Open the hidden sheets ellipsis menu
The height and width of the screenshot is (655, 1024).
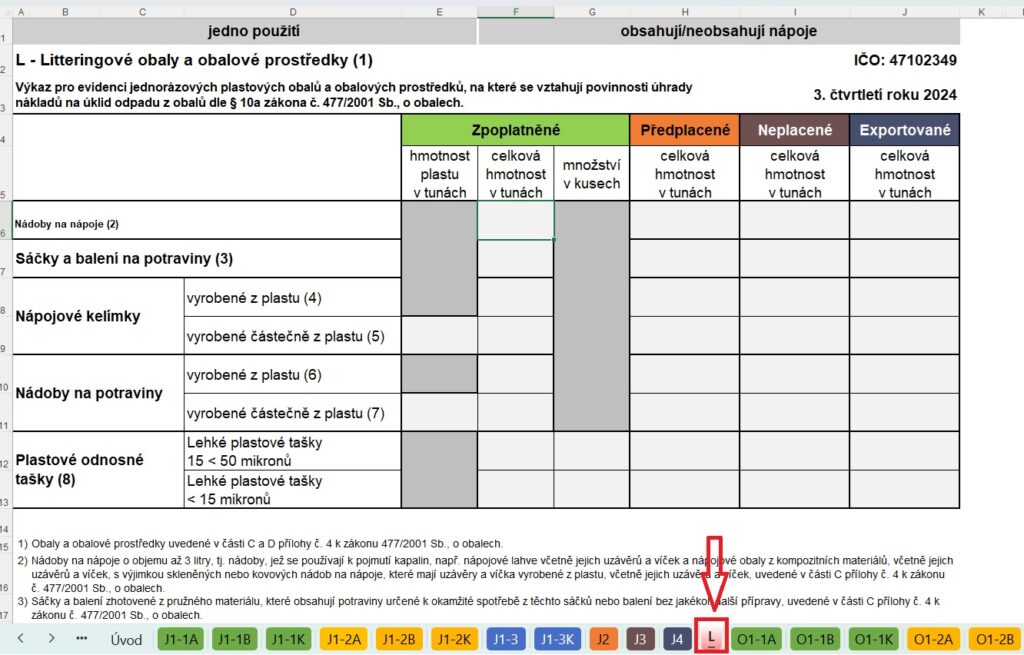(x=82, y=638)
